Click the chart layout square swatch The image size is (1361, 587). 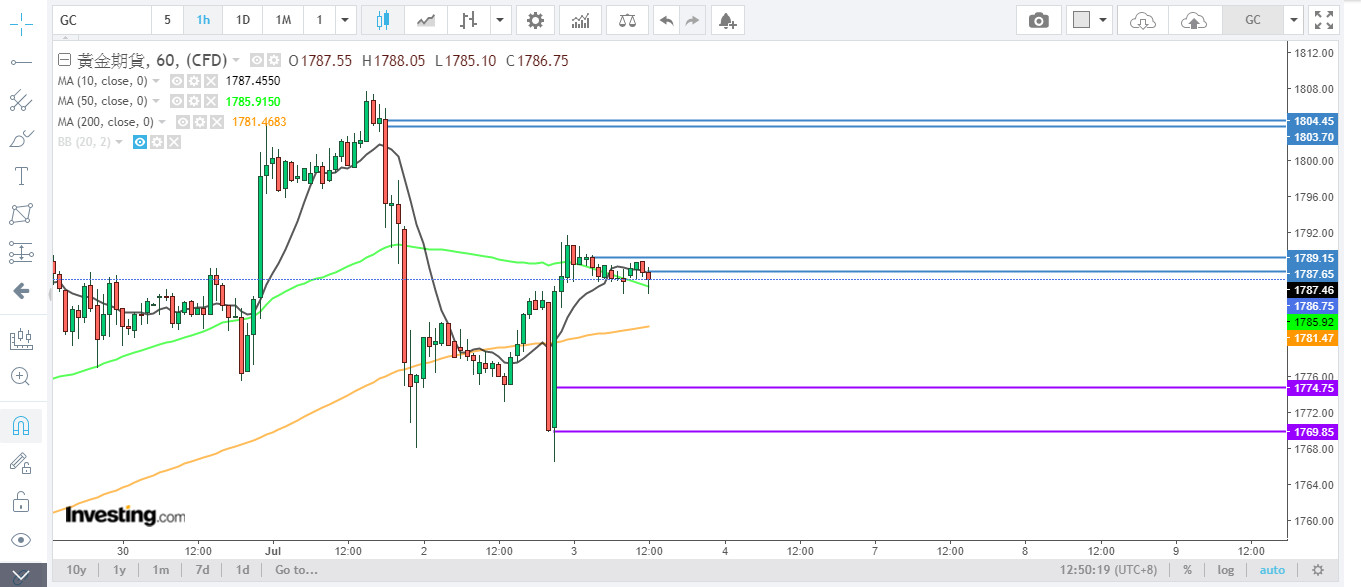(x=1080, y=20)
